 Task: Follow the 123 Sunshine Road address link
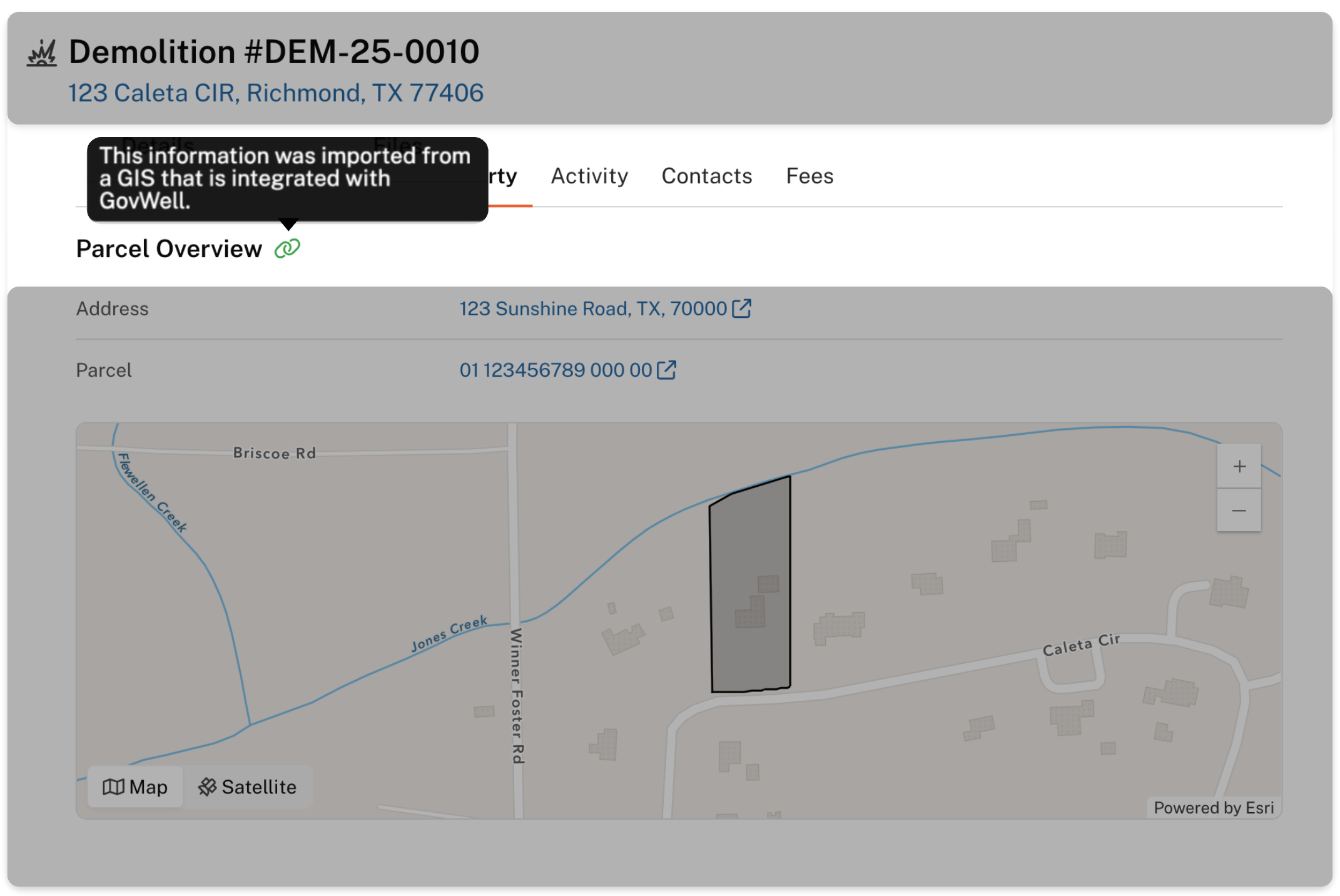(x=592, y=308)
